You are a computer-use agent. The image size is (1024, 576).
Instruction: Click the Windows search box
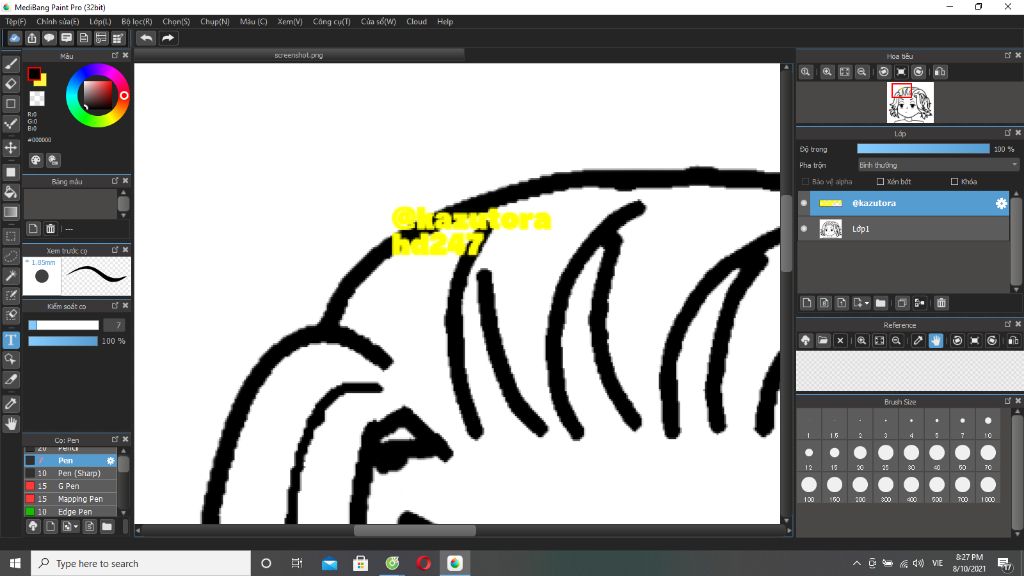pos(140,563)
